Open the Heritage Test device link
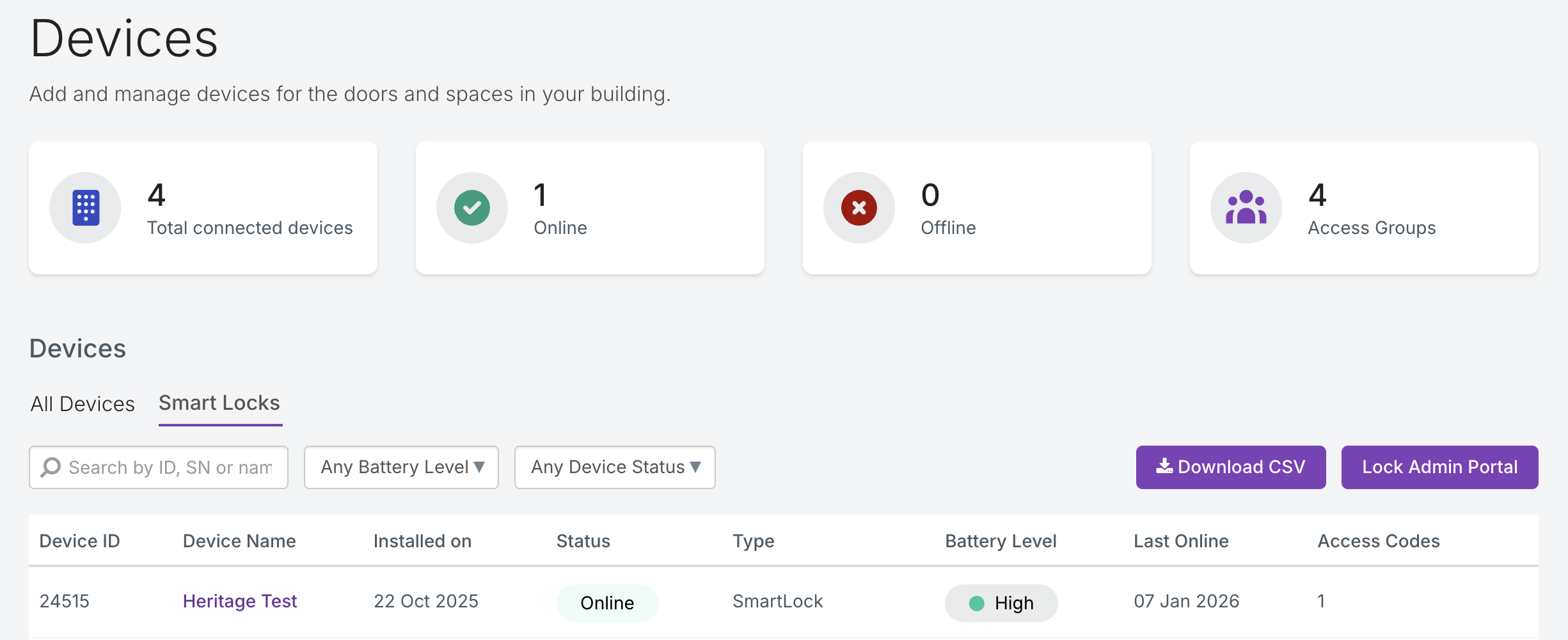 click(240, 601)
